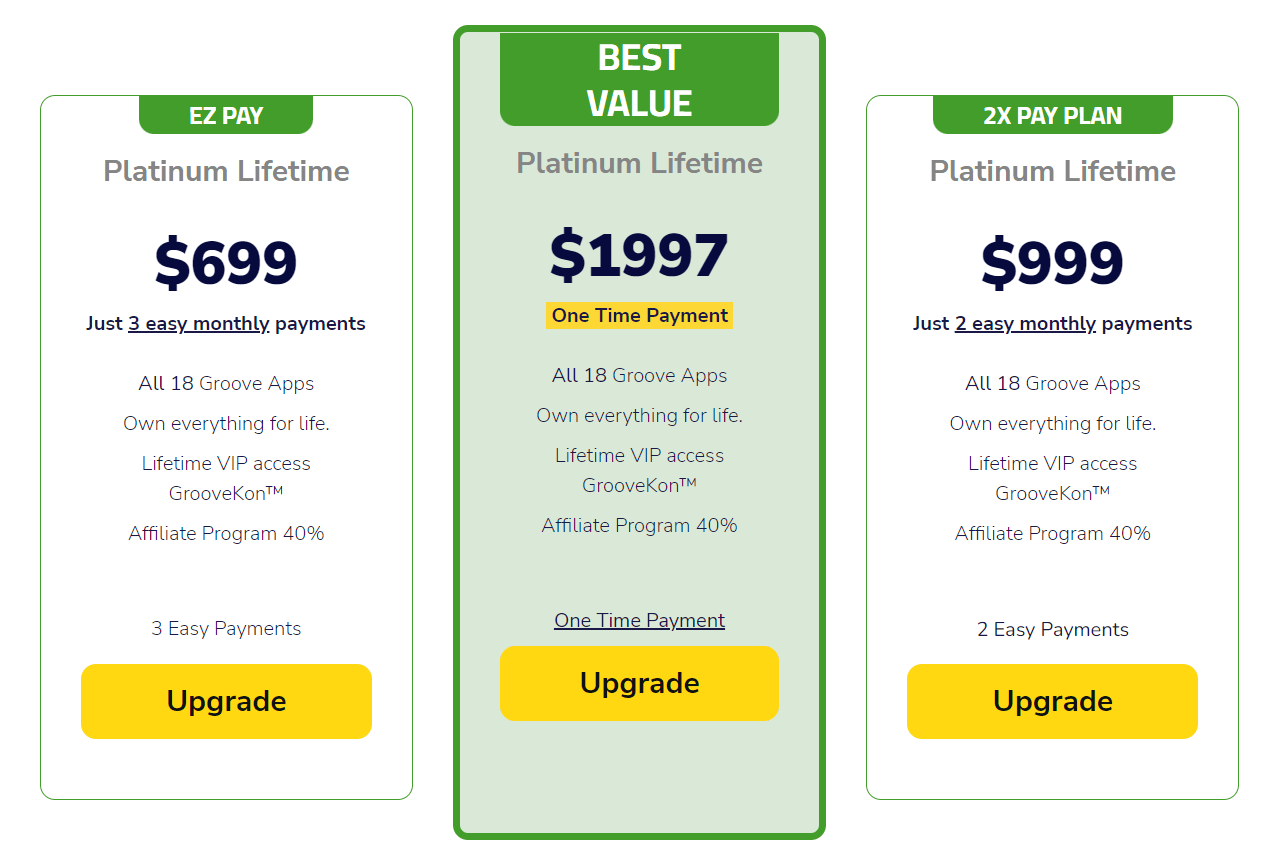Click the "2 Easy Payments" text

pos(1052,630)
